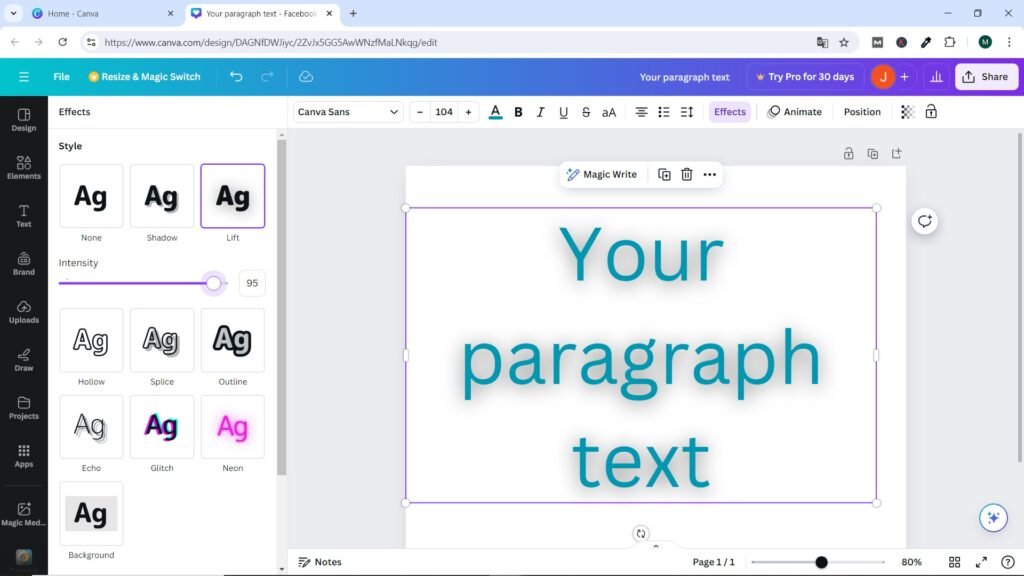Open the File menu
Viewport: 1024px width, 576px height.
(x=61, y=76)
